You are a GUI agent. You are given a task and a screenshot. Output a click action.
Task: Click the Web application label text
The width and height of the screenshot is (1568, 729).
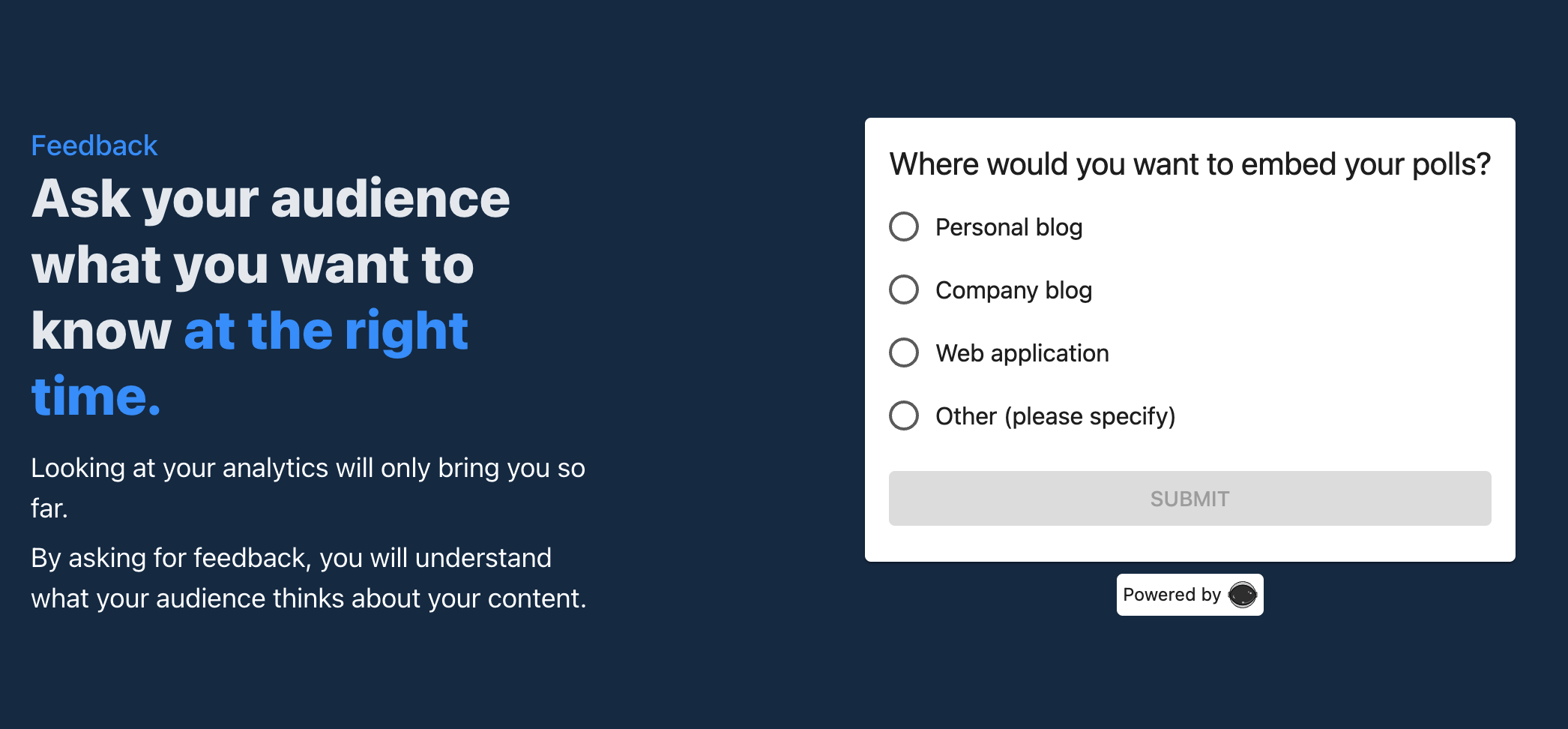click(x=1022, y=353)
